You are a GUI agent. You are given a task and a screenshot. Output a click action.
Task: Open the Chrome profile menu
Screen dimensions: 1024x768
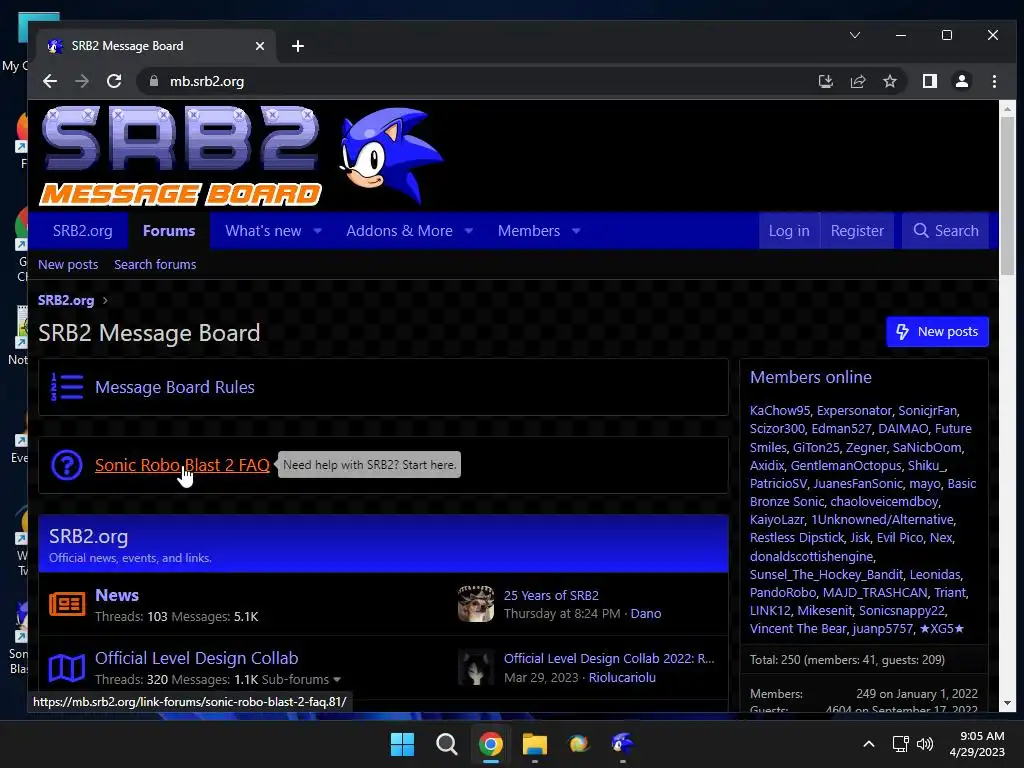(962, 81)
